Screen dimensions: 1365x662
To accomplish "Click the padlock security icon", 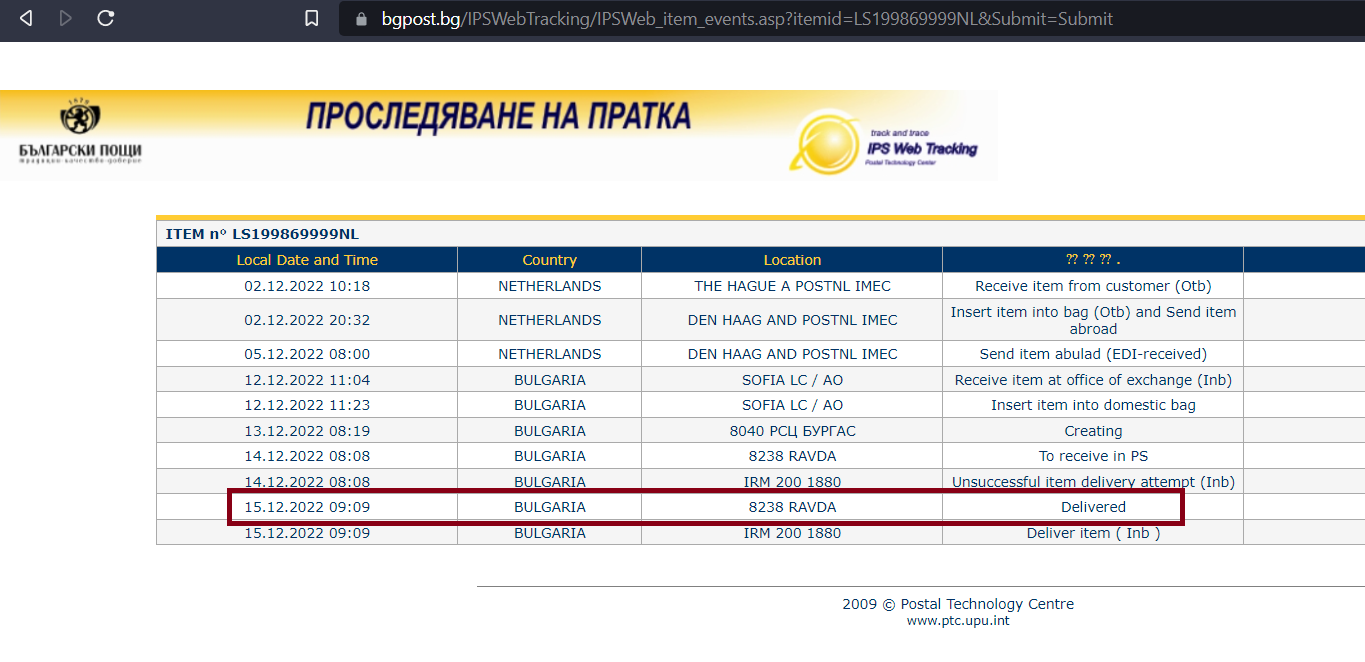I will 361,19.
